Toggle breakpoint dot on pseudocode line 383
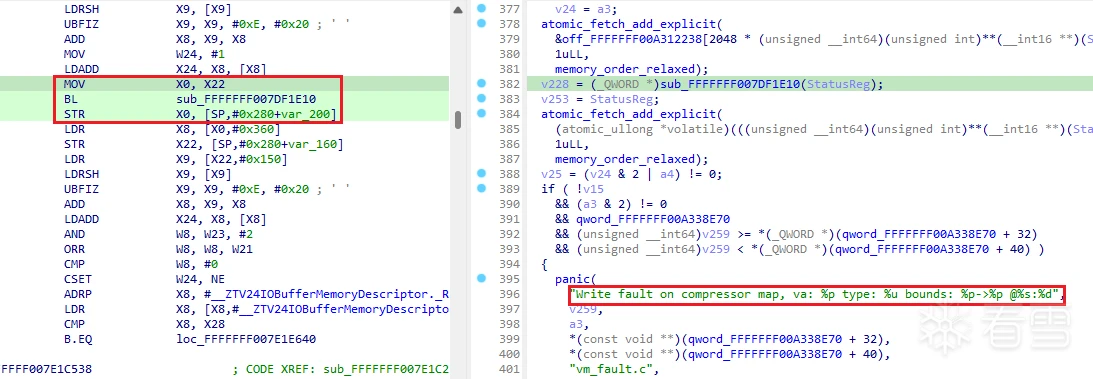The height and width of the screenshot is (379, 1093). coord(481,99)
